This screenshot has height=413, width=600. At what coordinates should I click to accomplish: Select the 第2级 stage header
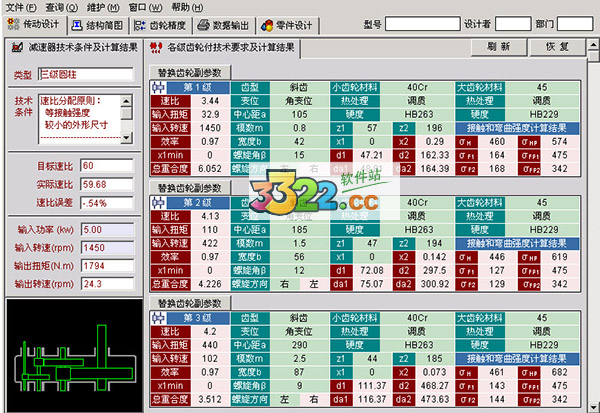tap(198, 203)
